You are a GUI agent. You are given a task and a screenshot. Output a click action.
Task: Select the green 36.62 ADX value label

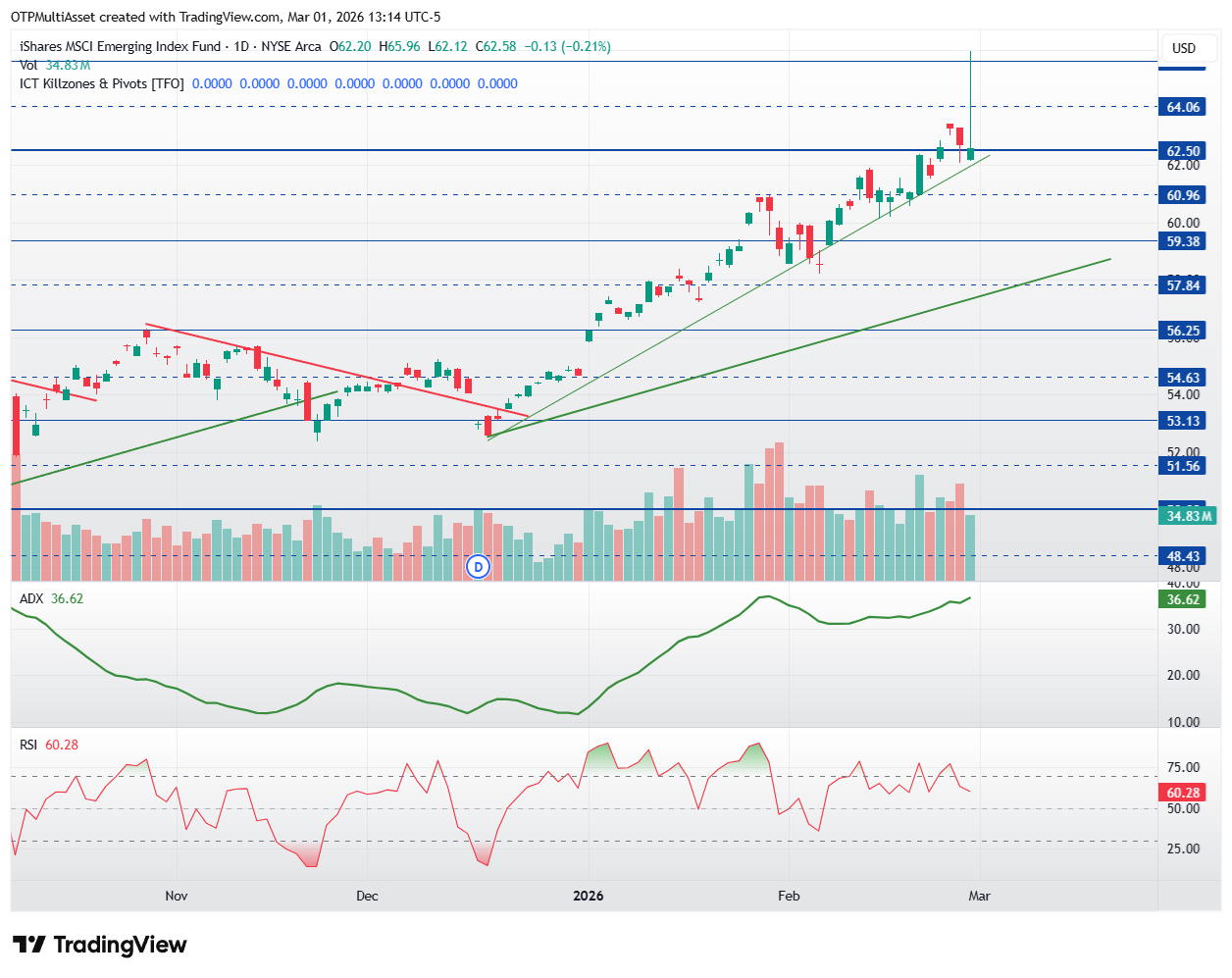[1183, 599]
